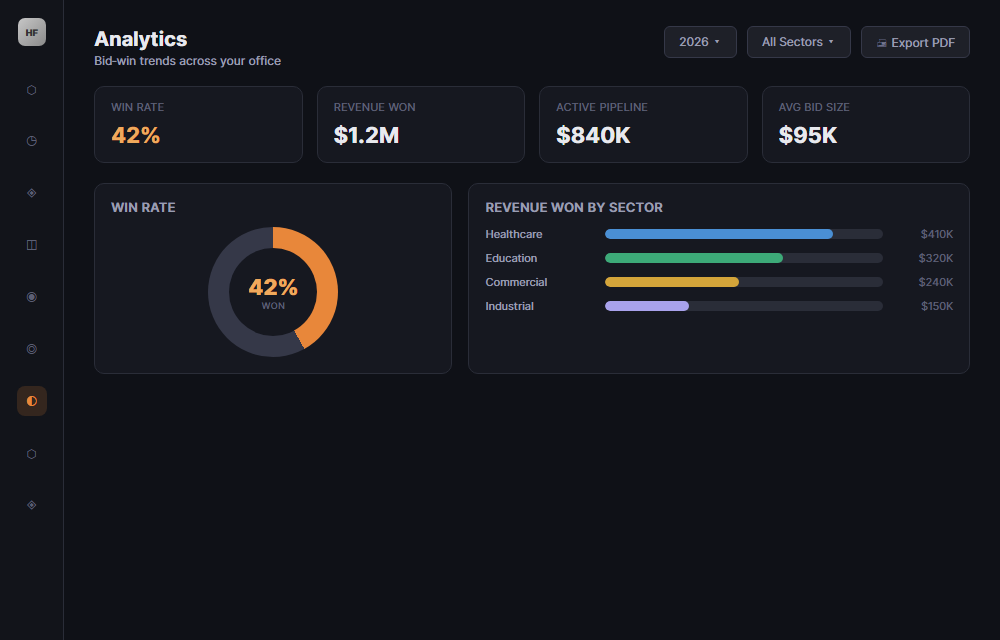The height and width of the screenshot is (640, 1000).
Task: Click the $240K value
Action: (x=936, y=282)
